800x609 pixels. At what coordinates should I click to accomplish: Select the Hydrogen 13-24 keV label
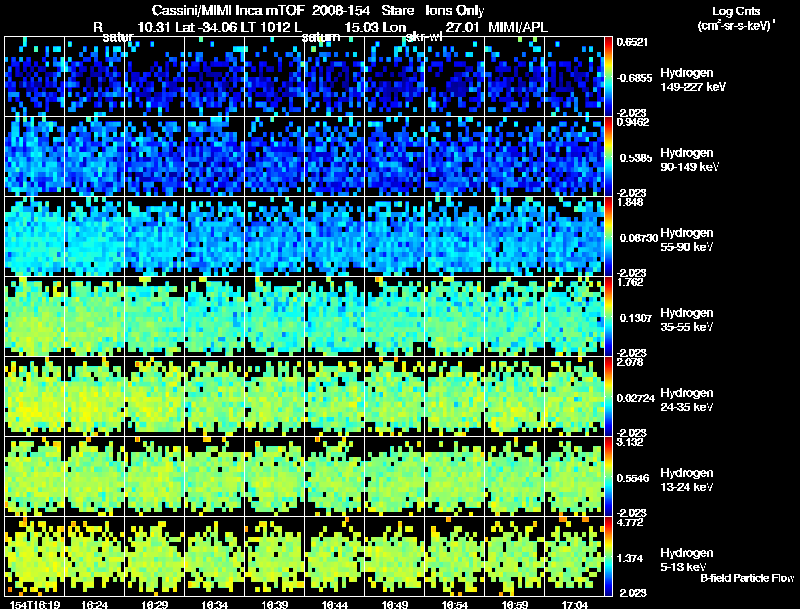click(687, 480)
